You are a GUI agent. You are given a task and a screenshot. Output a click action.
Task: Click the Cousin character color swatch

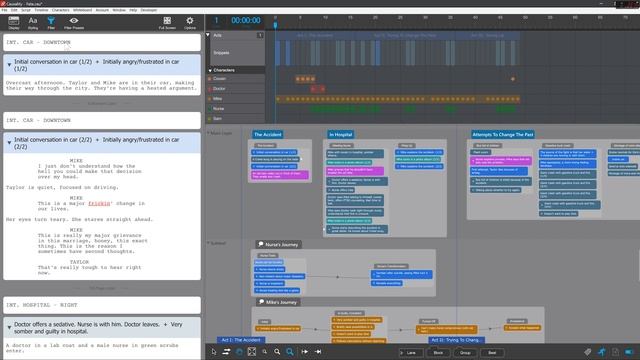(210, 79)
